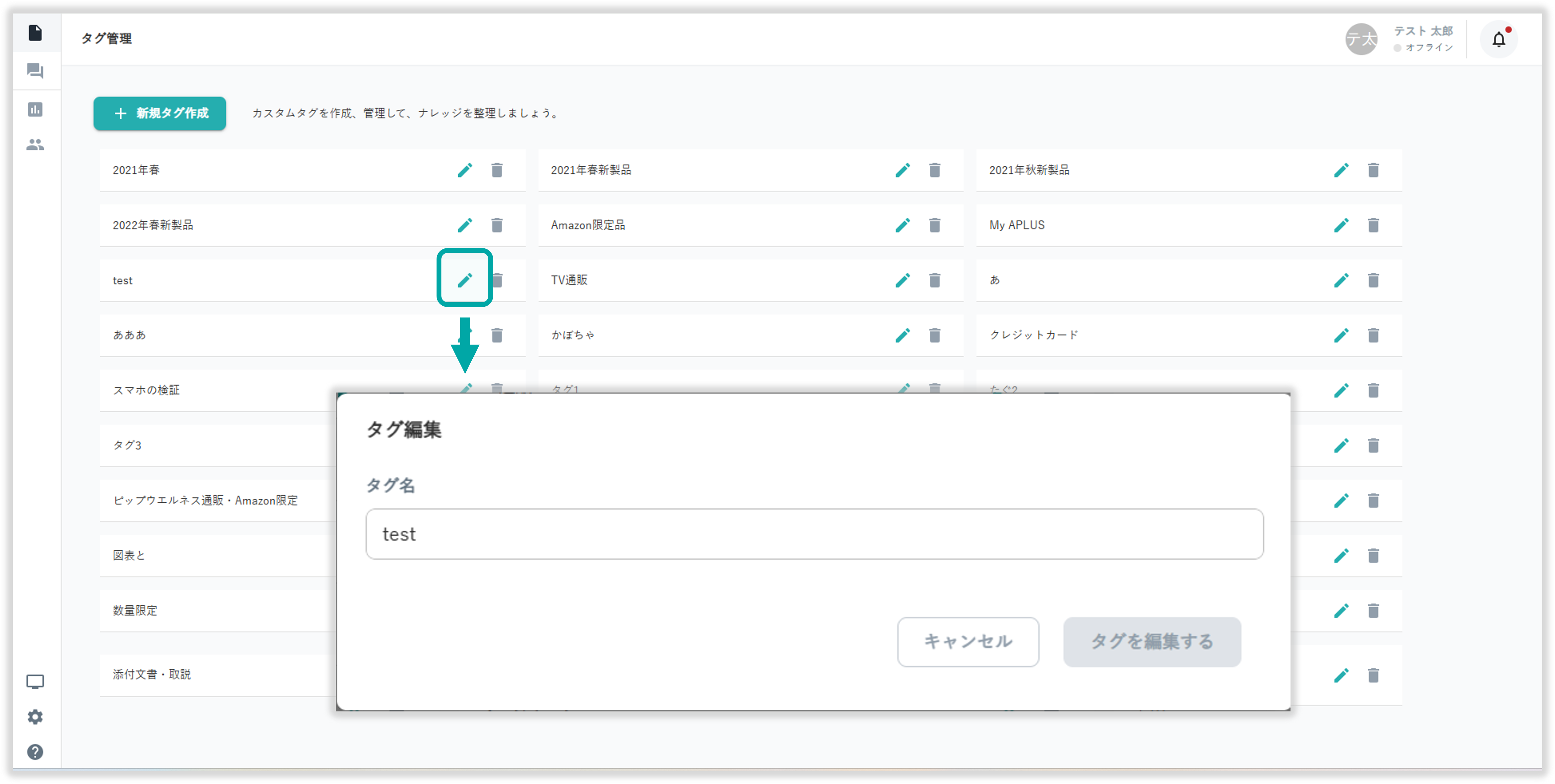The height and width of the screenshot is (784, 1555).
Task: Click 新規タグ作成 button
Action: tap(160, 113)
